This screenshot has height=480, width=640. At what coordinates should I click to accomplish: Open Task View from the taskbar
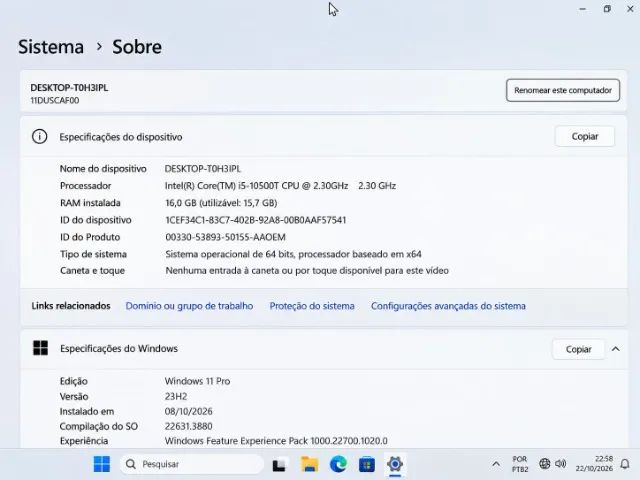coord(280,464)
